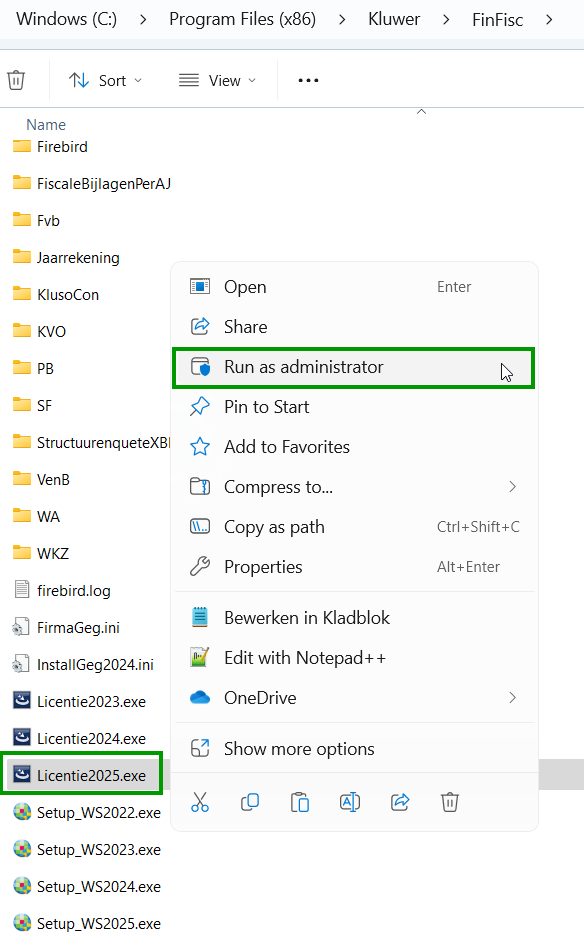Select Properties from the context menu
The image size is (584, 947).
tap(354, 567)
